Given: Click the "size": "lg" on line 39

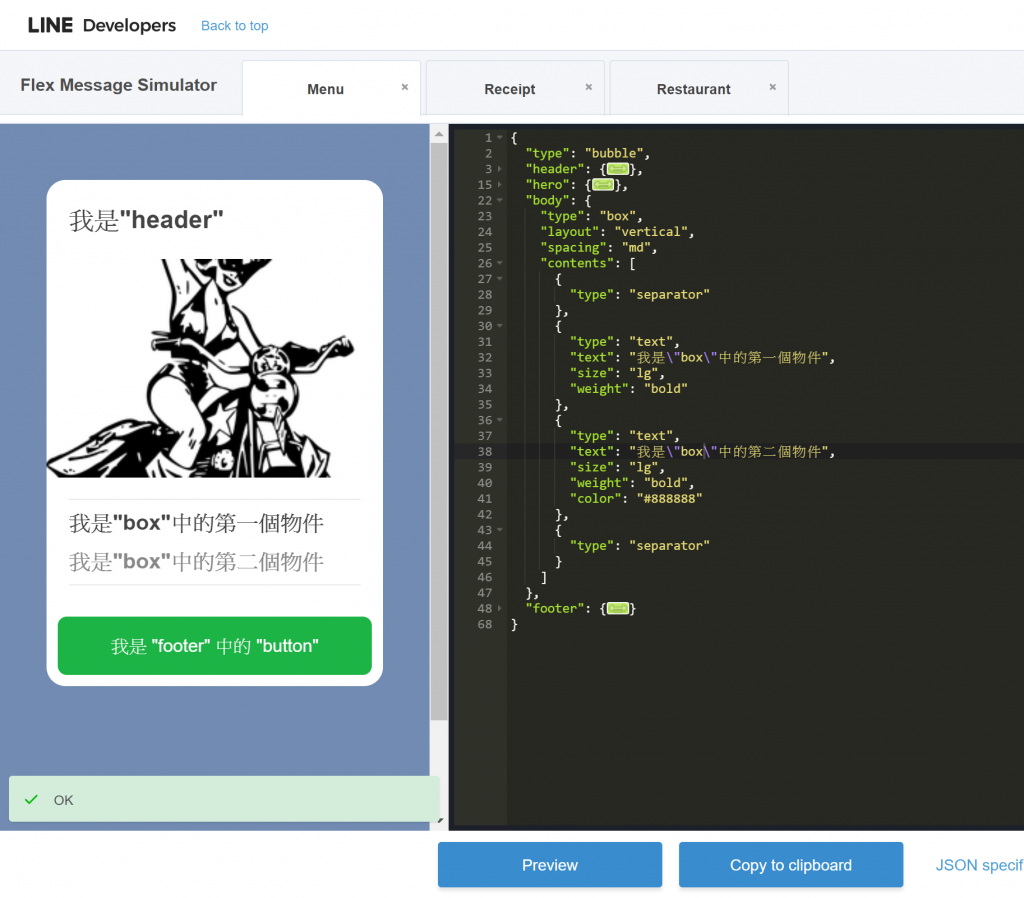Looking at the screenshot, I should click(x=617, y=467).
